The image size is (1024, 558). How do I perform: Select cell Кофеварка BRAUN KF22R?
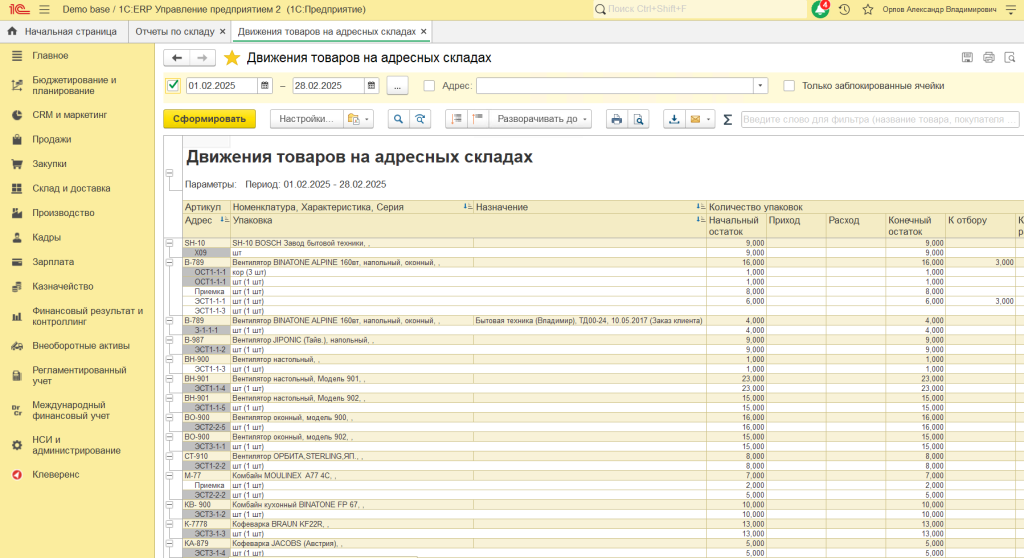[352, 524]
